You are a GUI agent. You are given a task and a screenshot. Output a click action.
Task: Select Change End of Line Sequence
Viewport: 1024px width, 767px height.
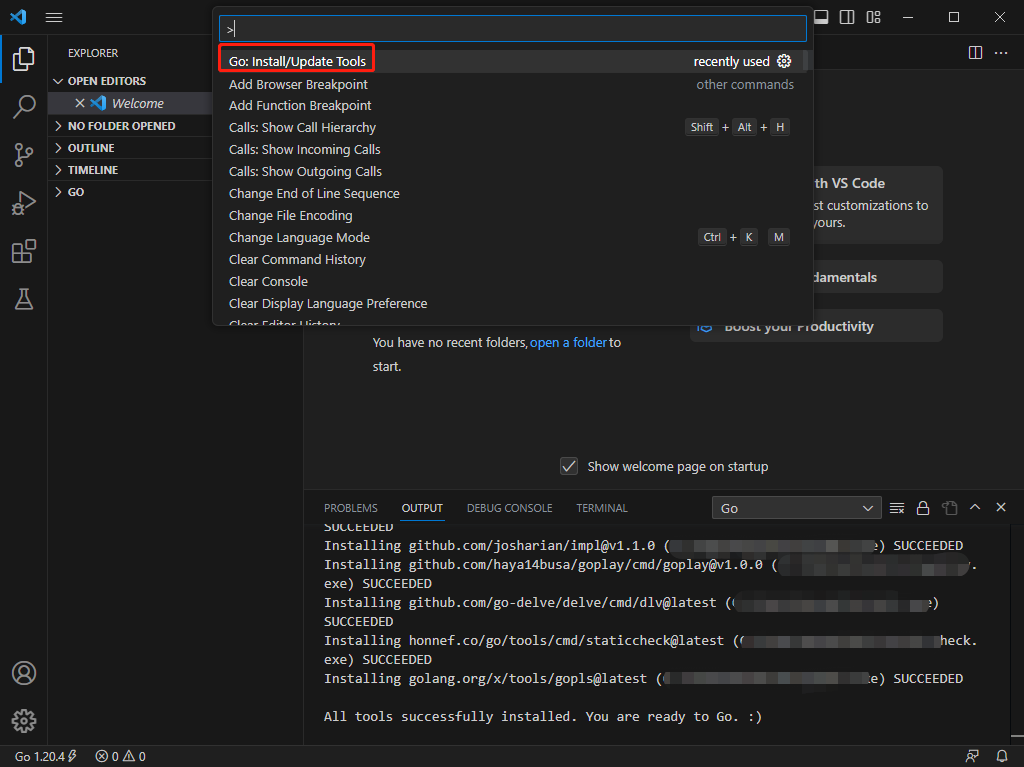pos(511,194)
